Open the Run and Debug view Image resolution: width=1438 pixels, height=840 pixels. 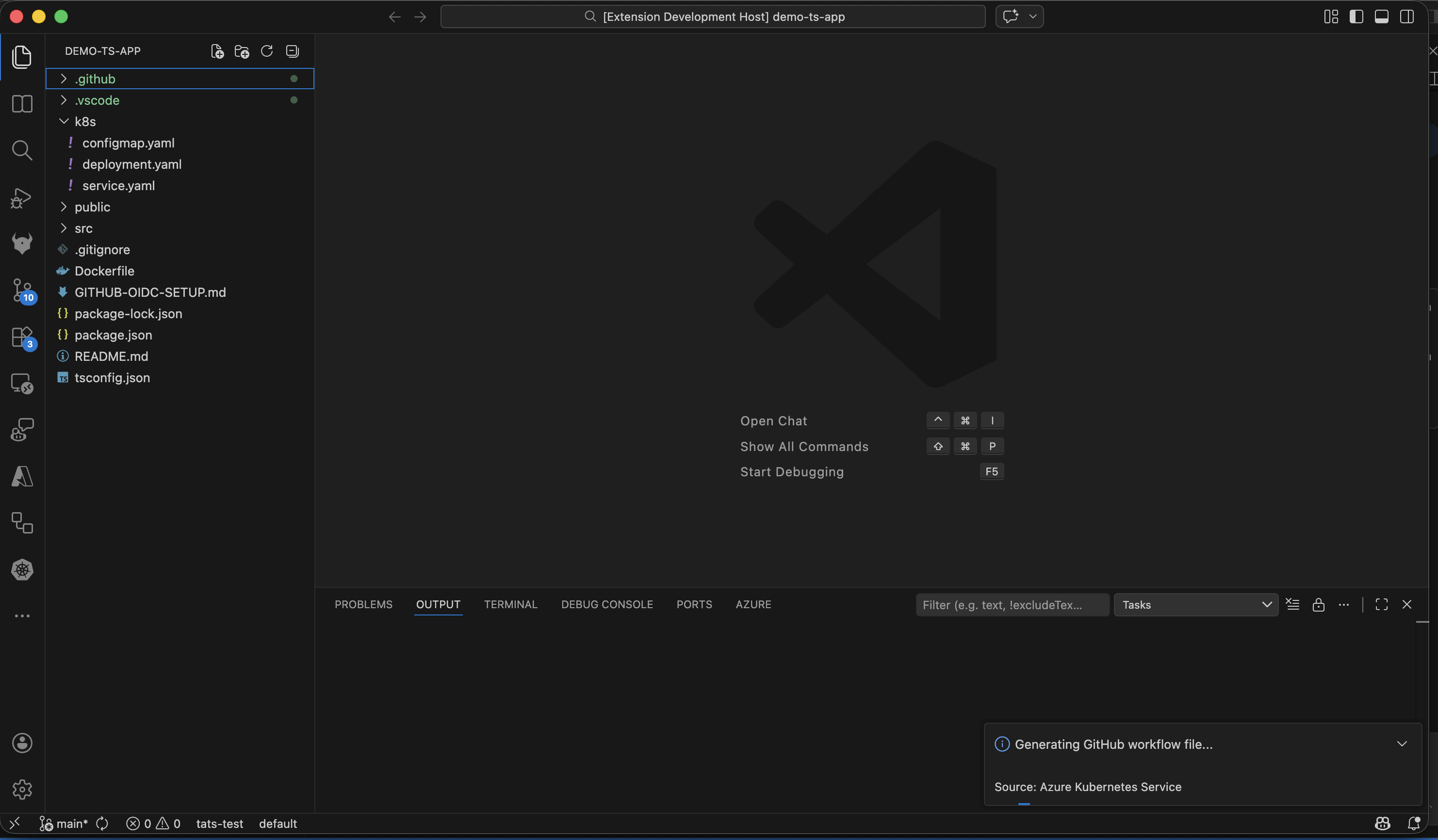tap(22, 198)
